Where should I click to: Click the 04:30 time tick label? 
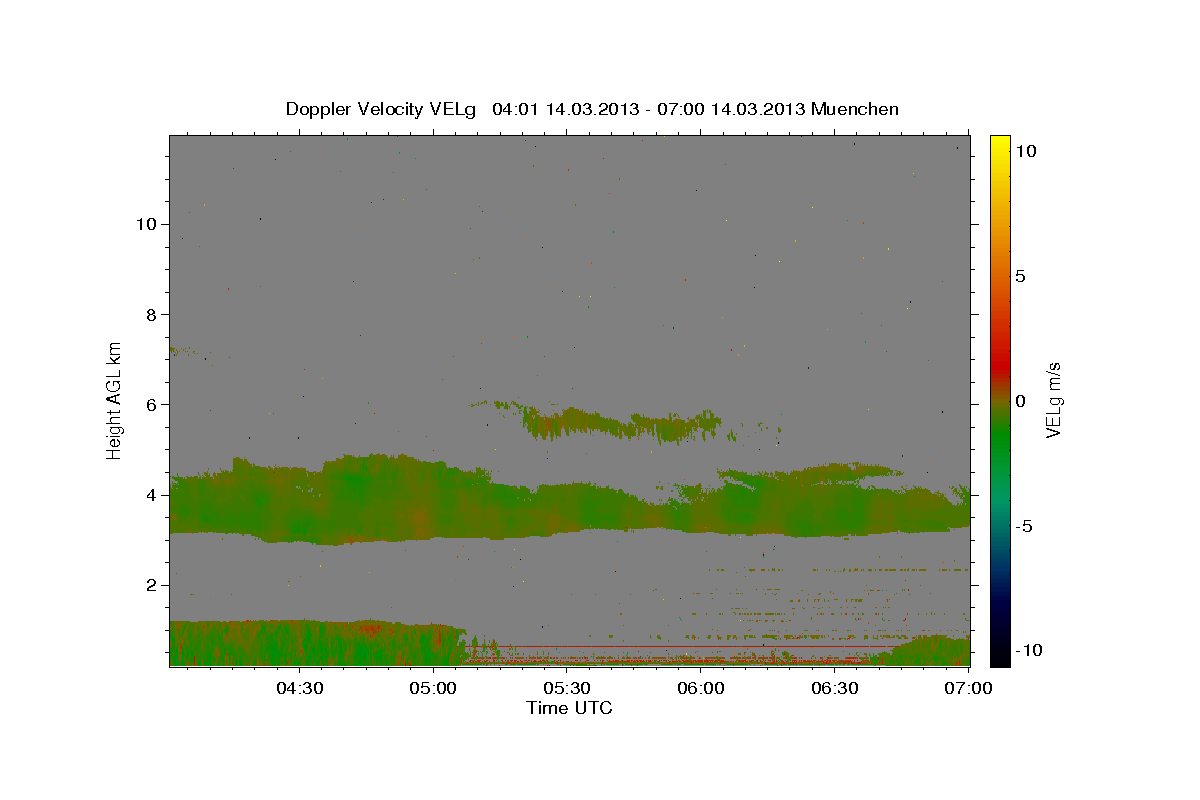click(299, 688)
